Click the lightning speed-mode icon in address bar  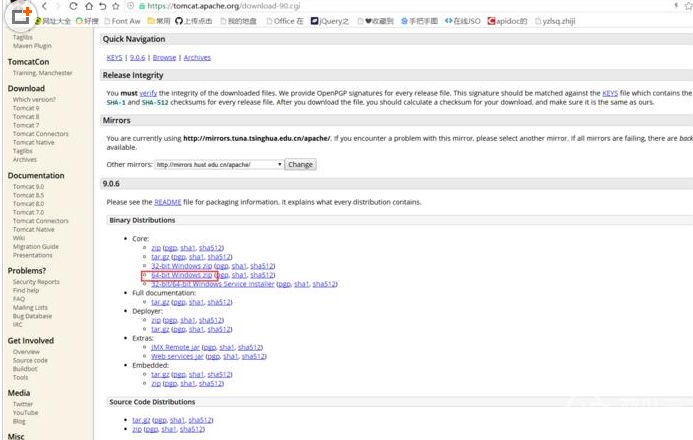click(x=676, y=6)
